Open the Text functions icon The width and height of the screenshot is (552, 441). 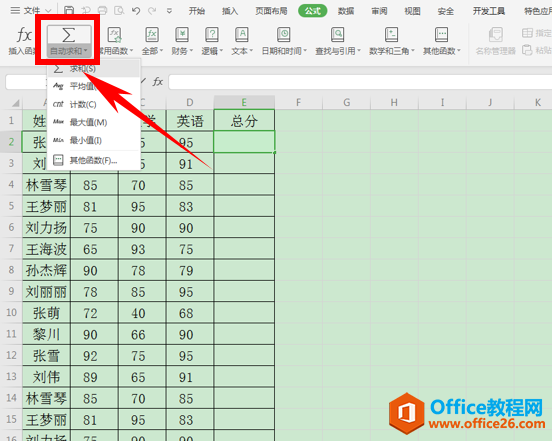pyautogui.click(x=242, y=35)
